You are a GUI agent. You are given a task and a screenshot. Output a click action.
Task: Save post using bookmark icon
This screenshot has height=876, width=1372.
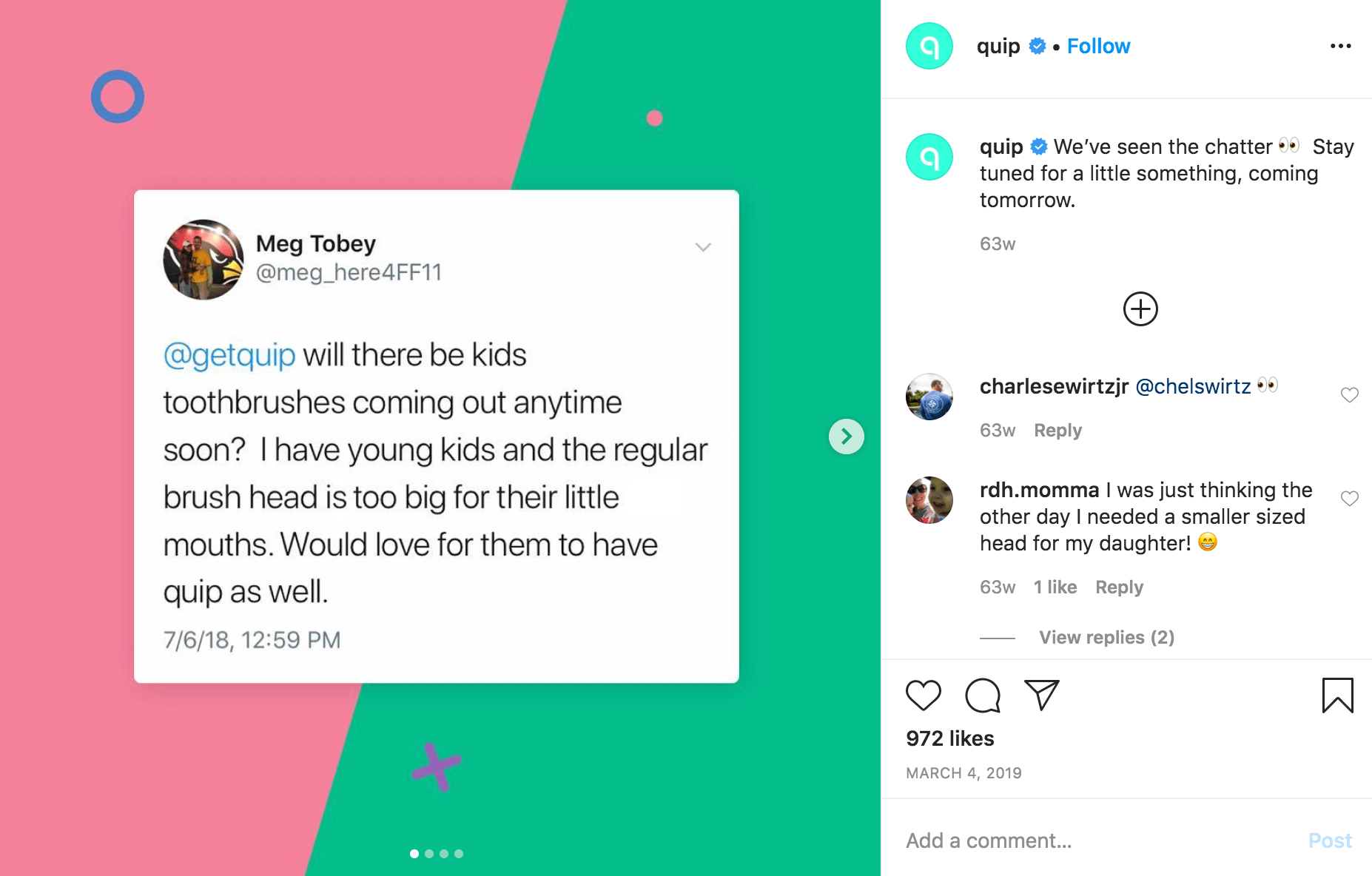pyautogui.click(x=1338, y=695)
